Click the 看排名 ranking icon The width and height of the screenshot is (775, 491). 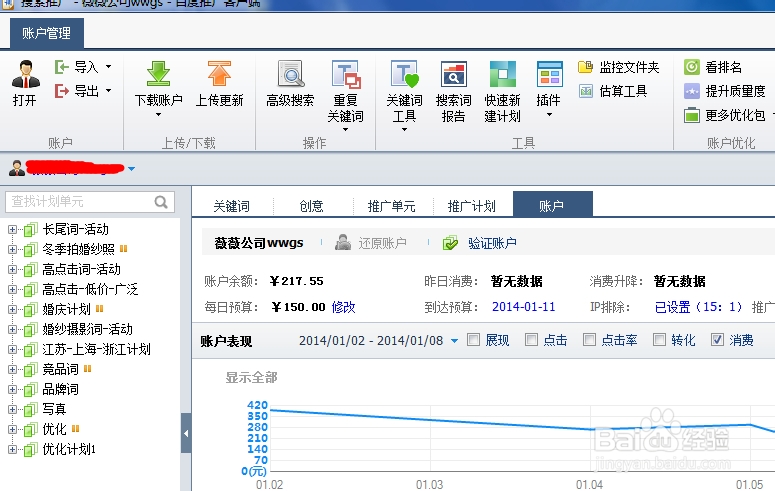point(691,67)
